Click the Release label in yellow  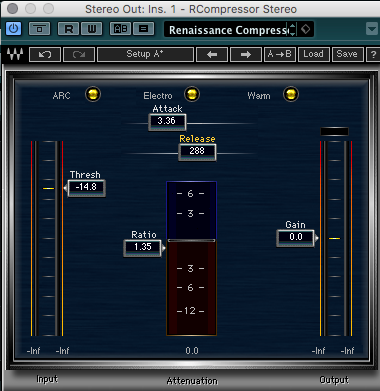[197, 139]
